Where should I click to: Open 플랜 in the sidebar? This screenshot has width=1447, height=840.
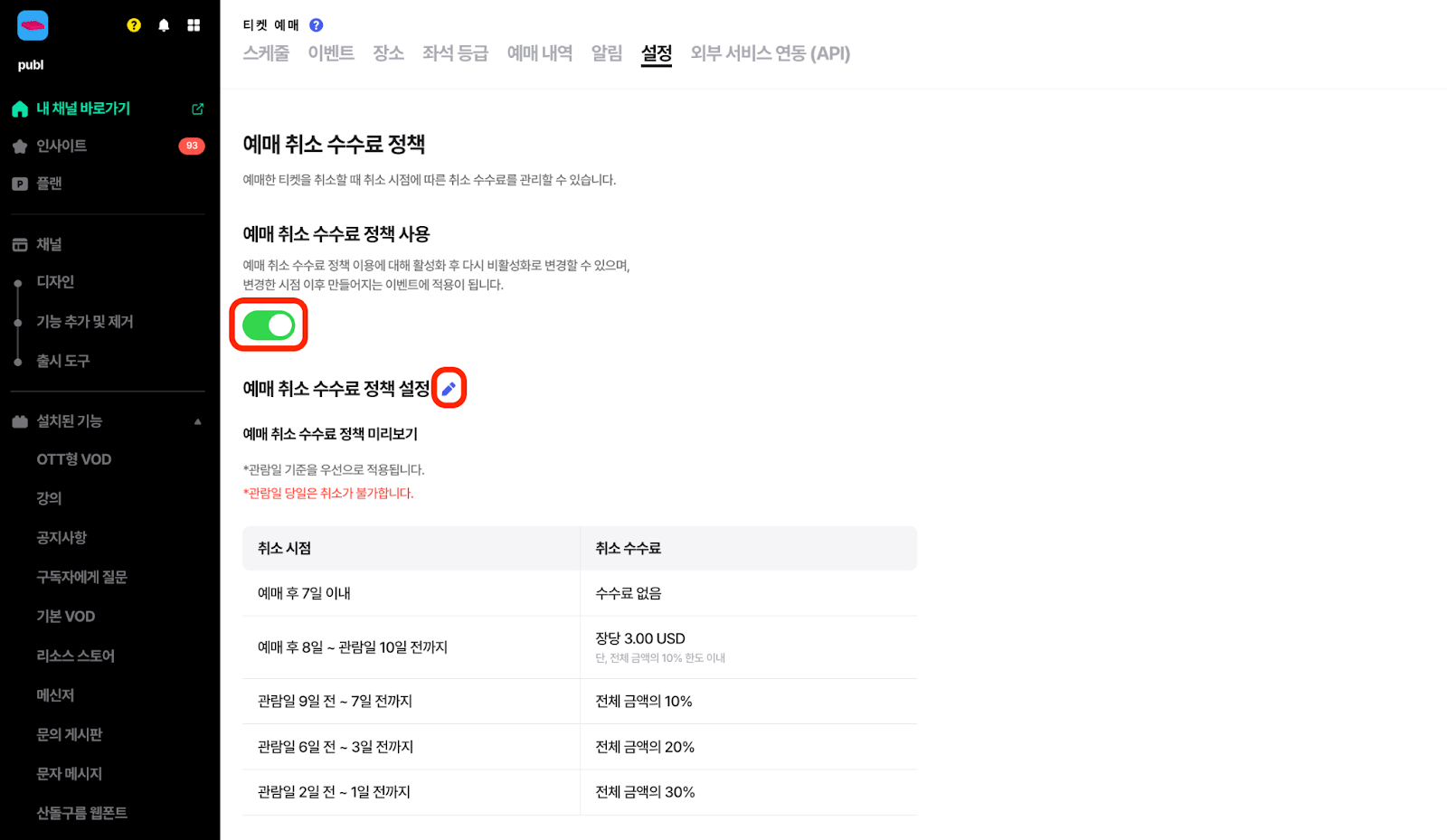click(x=49, y=184)
